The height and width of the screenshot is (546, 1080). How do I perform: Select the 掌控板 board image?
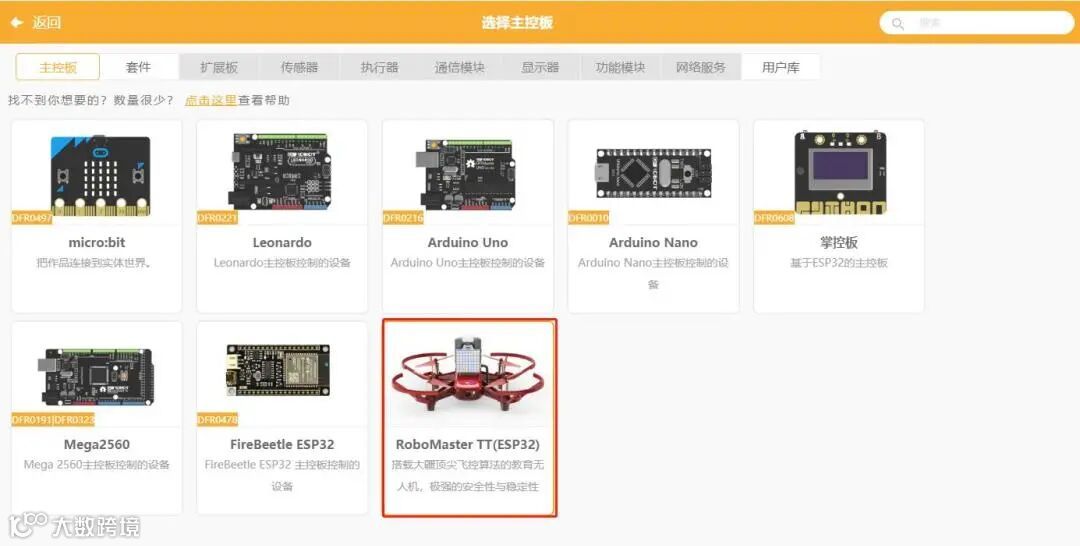840,172
